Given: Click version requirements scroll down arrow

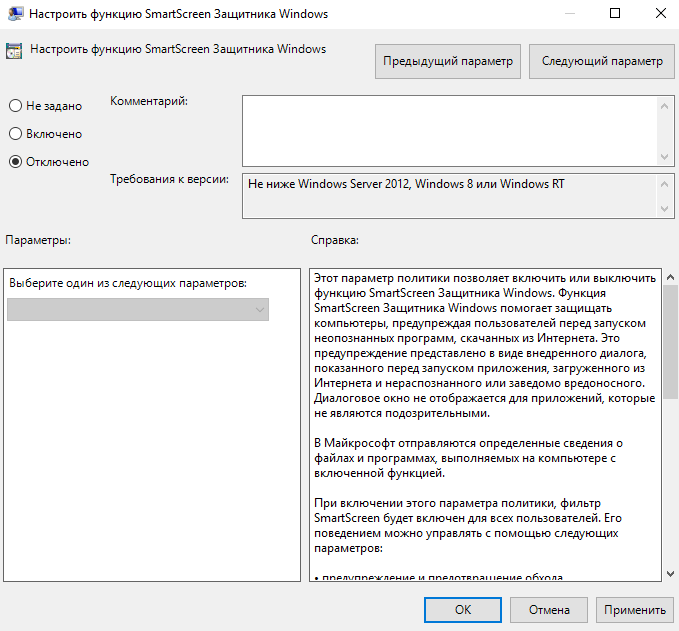Looking at the screenshot, I should (x=665, y=209).
